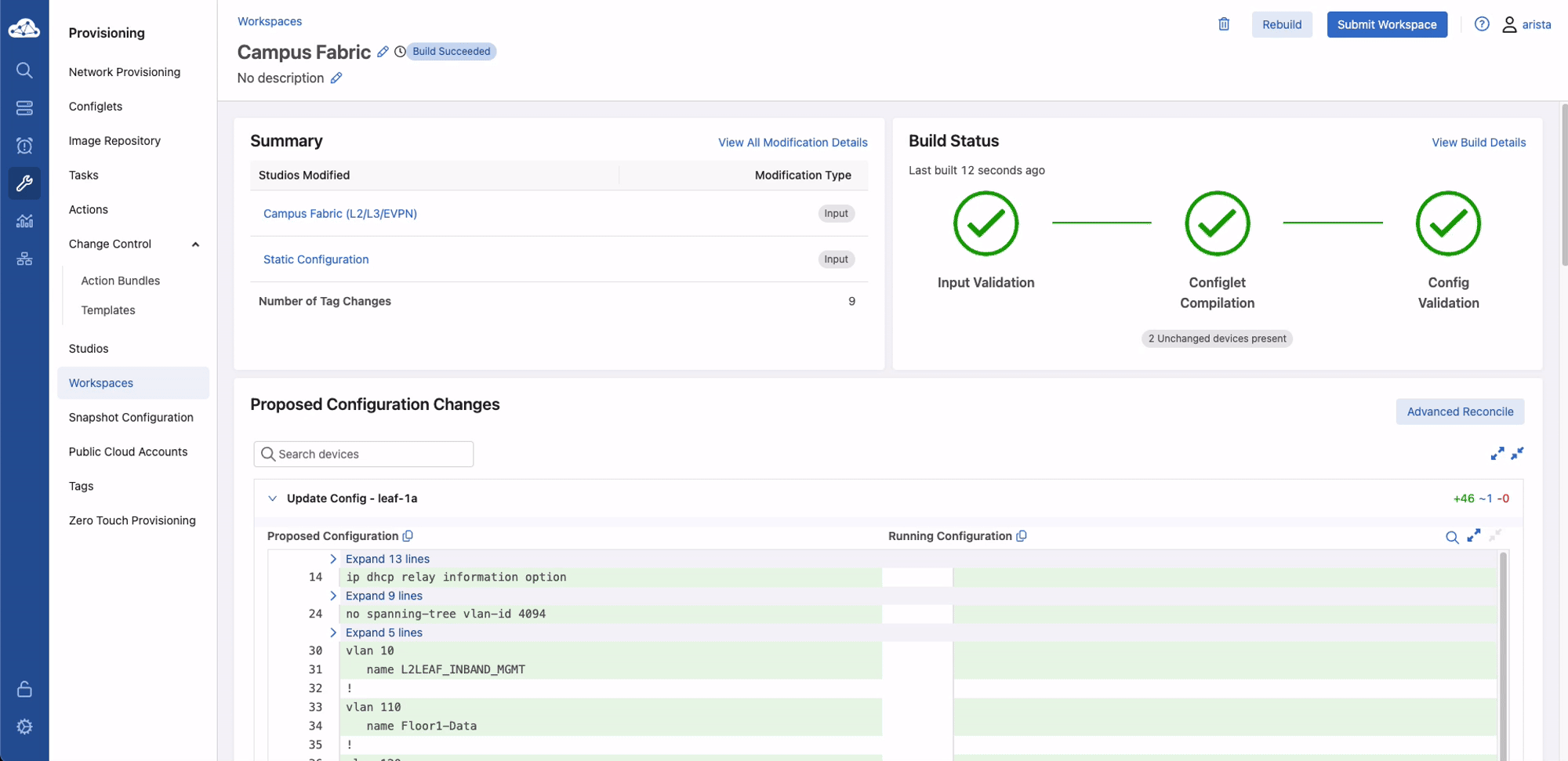Screen dimensions: 1568x761
Task: Click the pencil icon beside Campus Fabric title
Action: pos(383,52)
